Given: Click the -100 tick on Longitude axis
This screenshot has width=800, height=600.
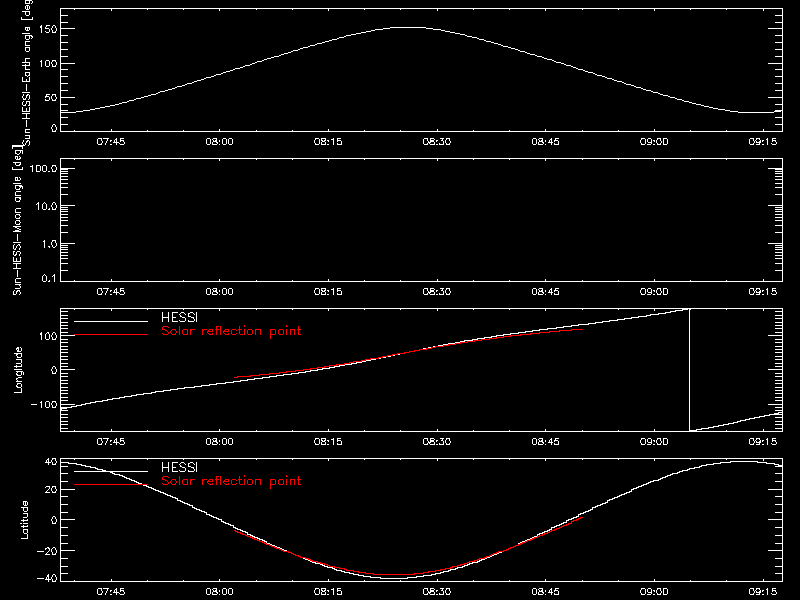Looking at the screenshot, I should tap(44, 404).
